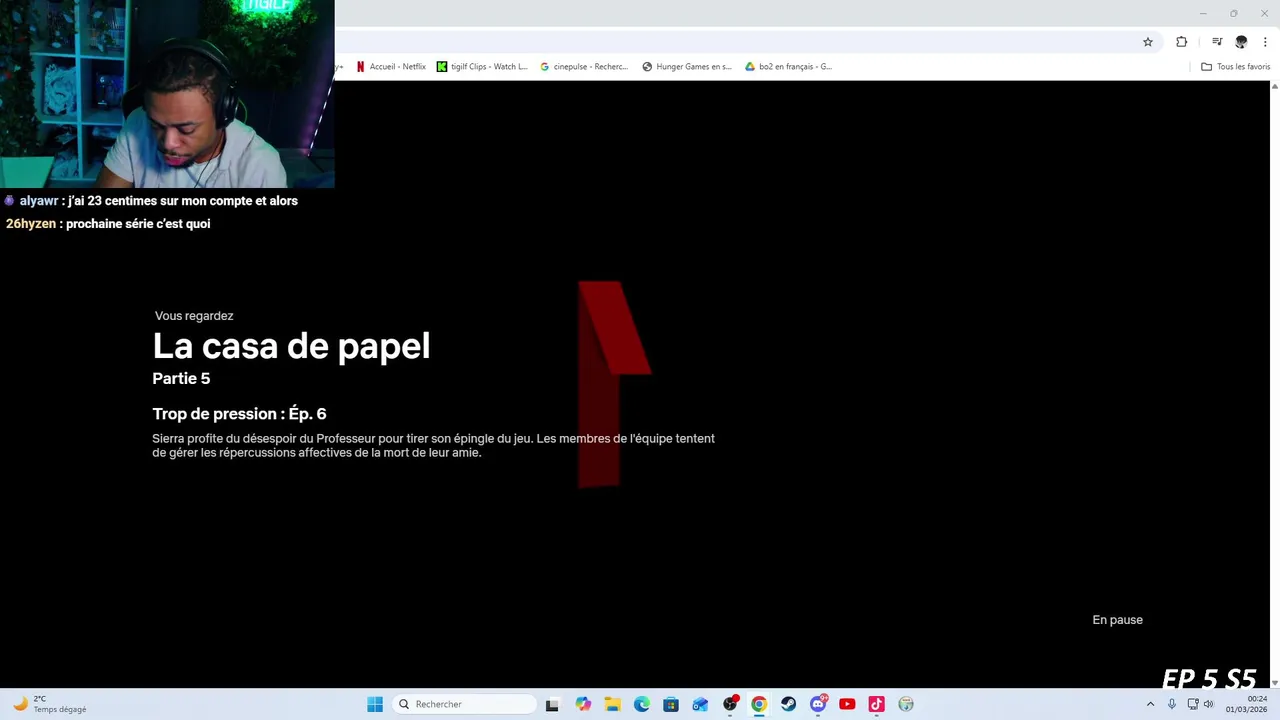Open Microsoft Store from the taskbar
The width and height of the screenshot is (1280, 720).
[671, 704]
